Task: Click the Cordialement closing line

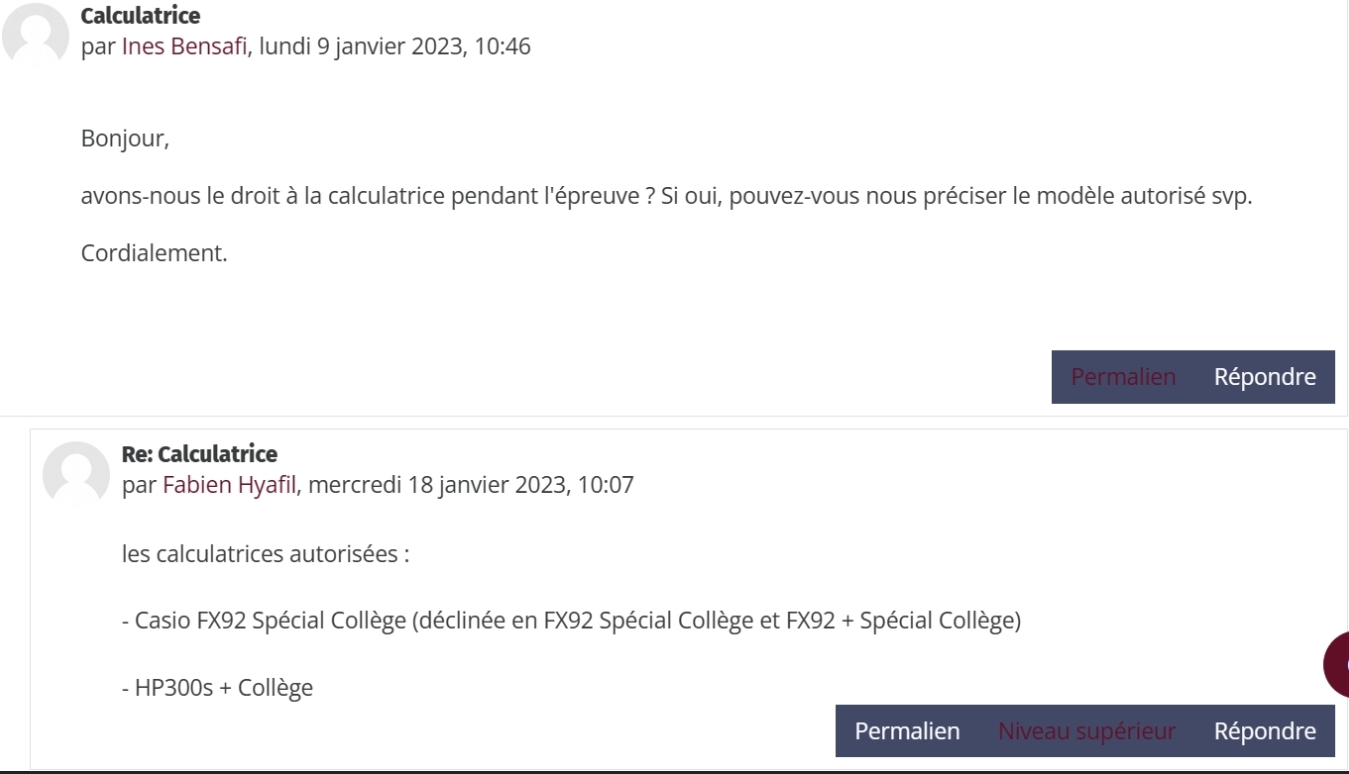Action: (x=154, y=253)
